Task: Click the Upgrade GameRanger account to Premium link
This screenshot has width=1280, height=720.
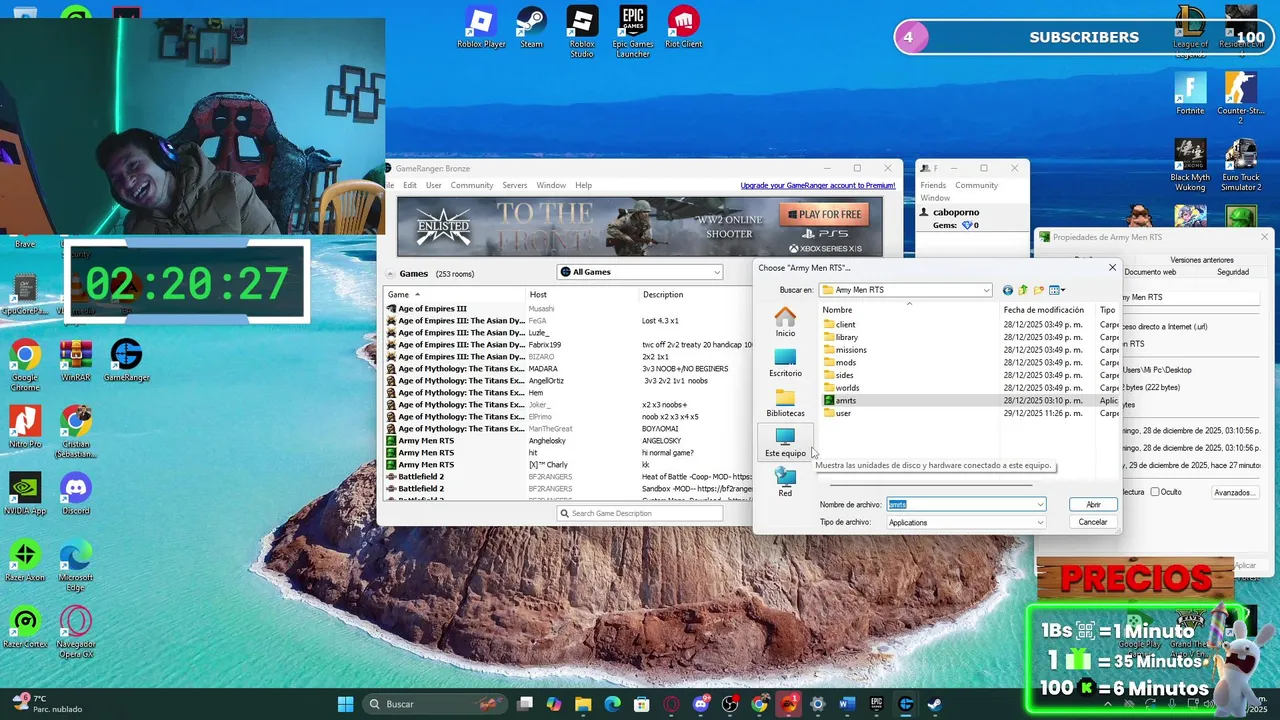Action: click(x=817, y=185)
